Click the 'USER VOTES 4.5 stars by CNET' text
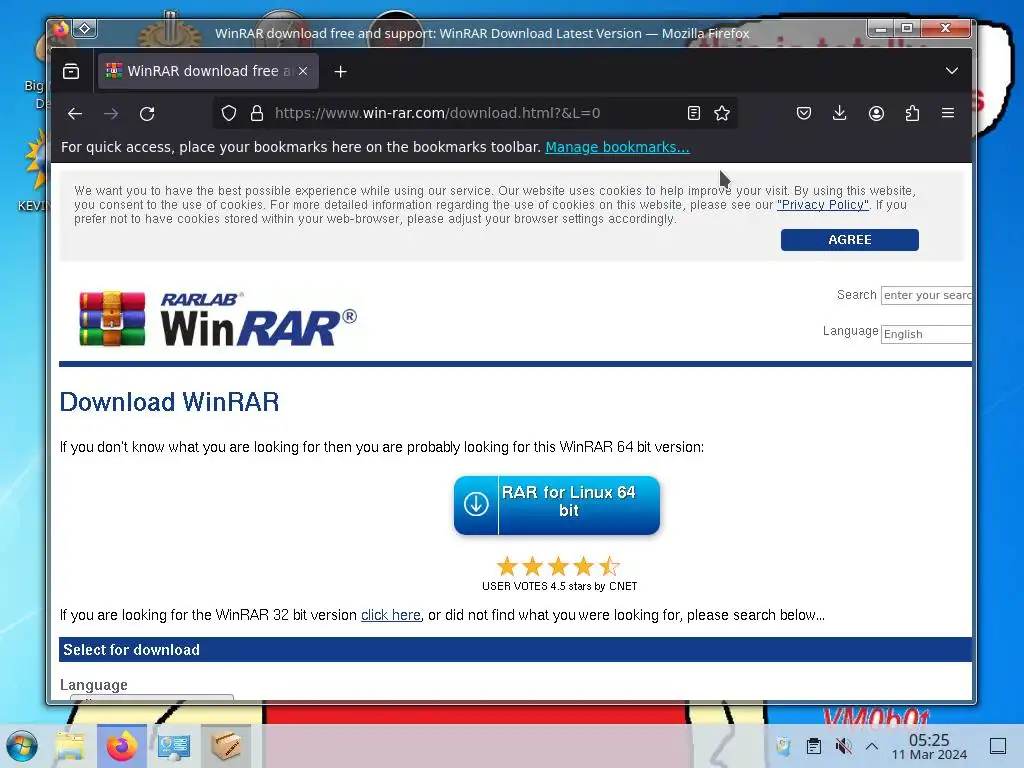 tap(560, 586)
